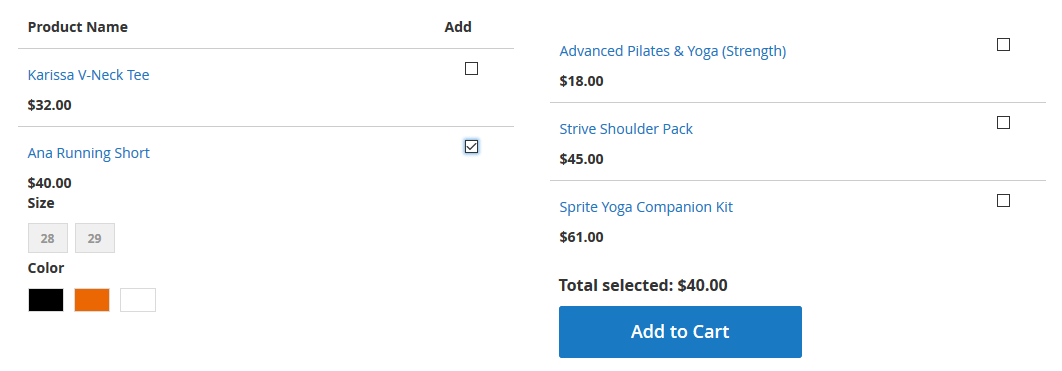This screenshot has width=1062, height=371.
Task: Open the Karissa V-Neck Tee product link
Action: [x=89, y=75]
